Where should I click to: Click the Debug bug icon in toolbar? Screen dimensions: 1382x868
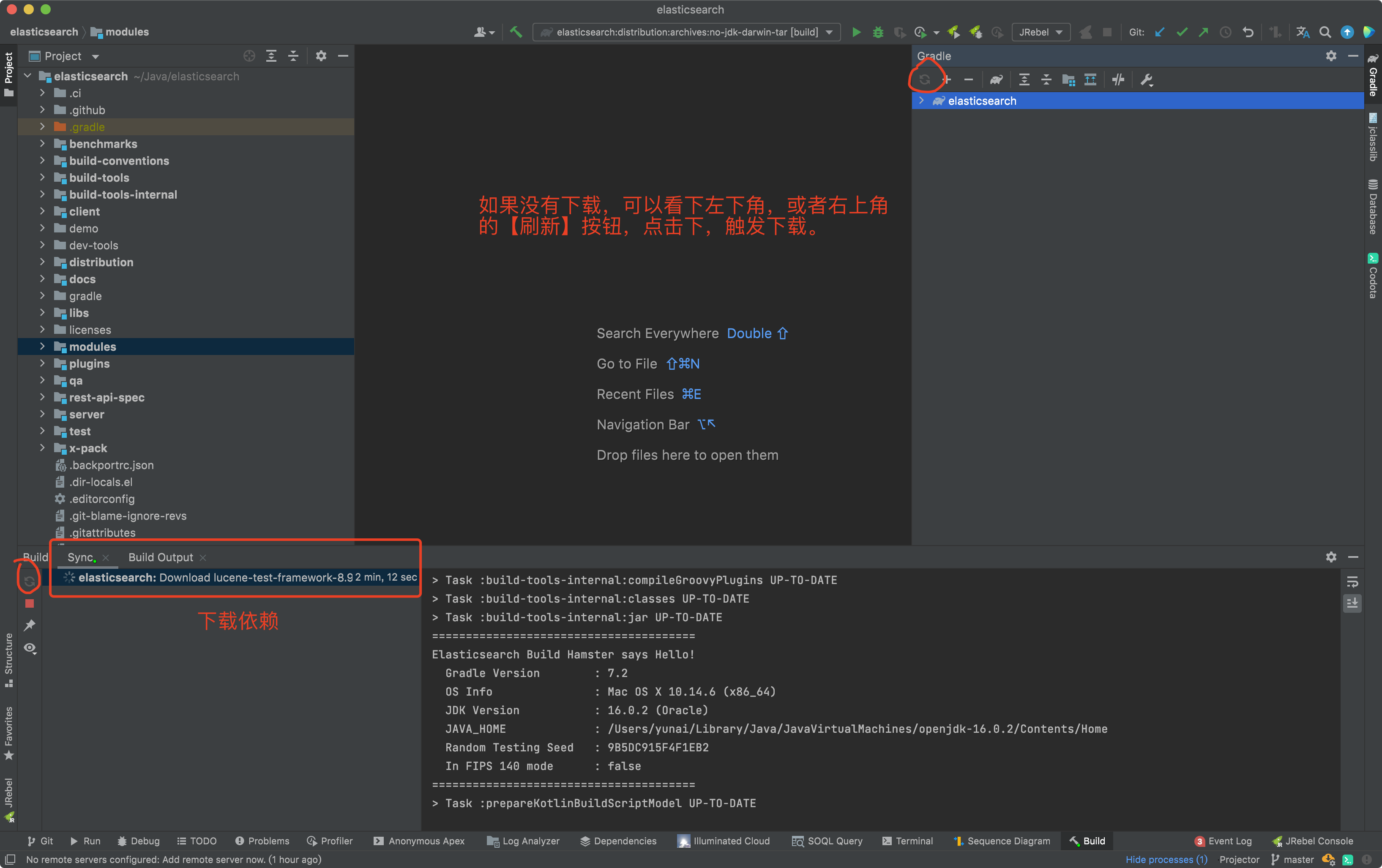tap(877, 32)
